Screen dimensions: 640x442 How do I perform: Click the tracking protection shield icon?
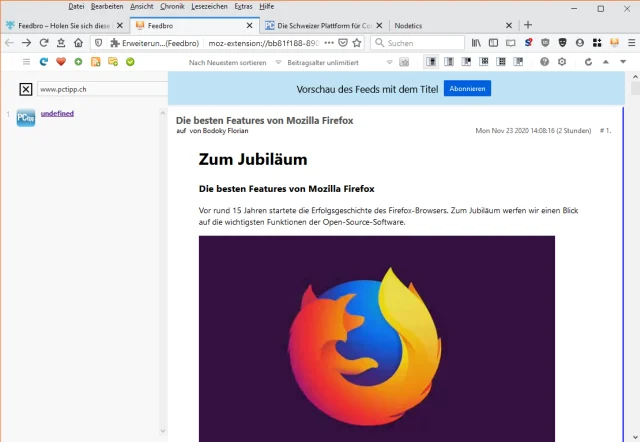point(98,43)
